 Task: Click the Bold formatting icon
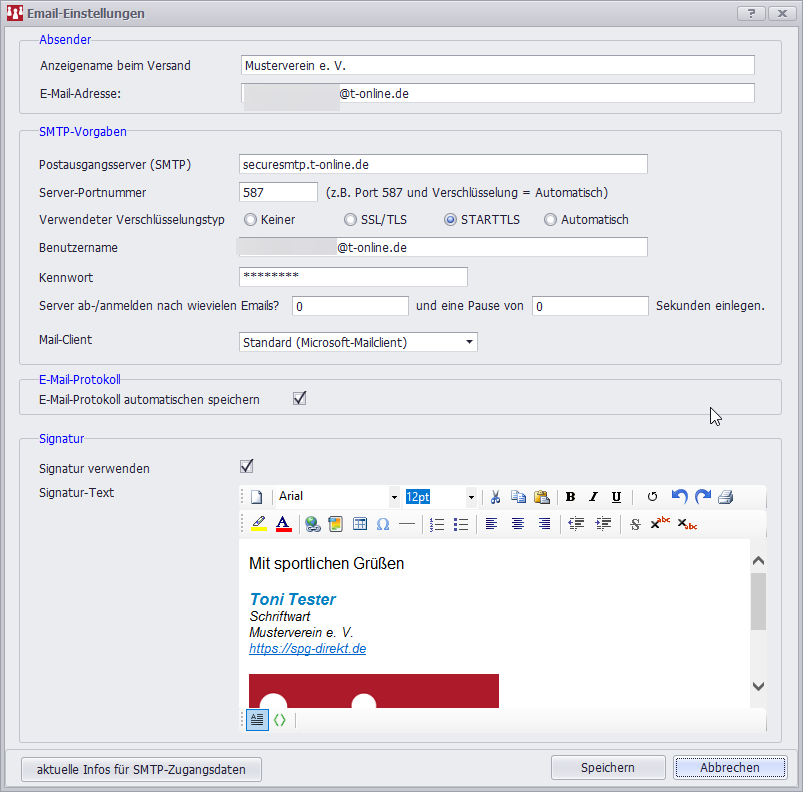pos(570,497)
